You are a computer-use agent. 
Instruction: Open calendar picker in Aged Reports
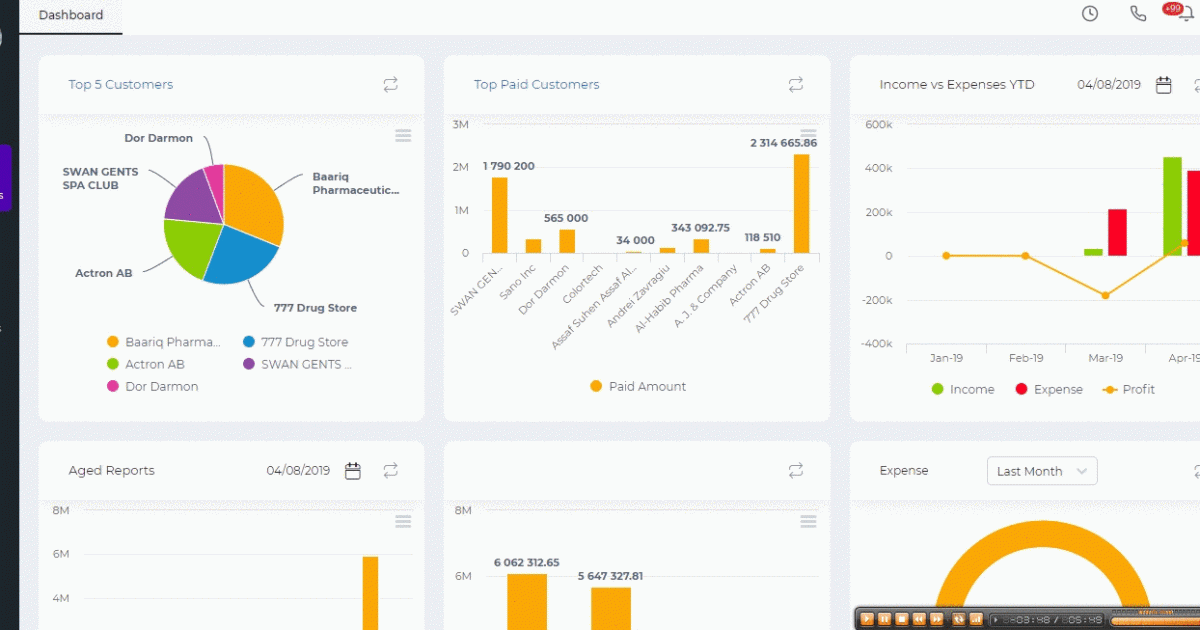pyautogui.click(x=353, y=470)
